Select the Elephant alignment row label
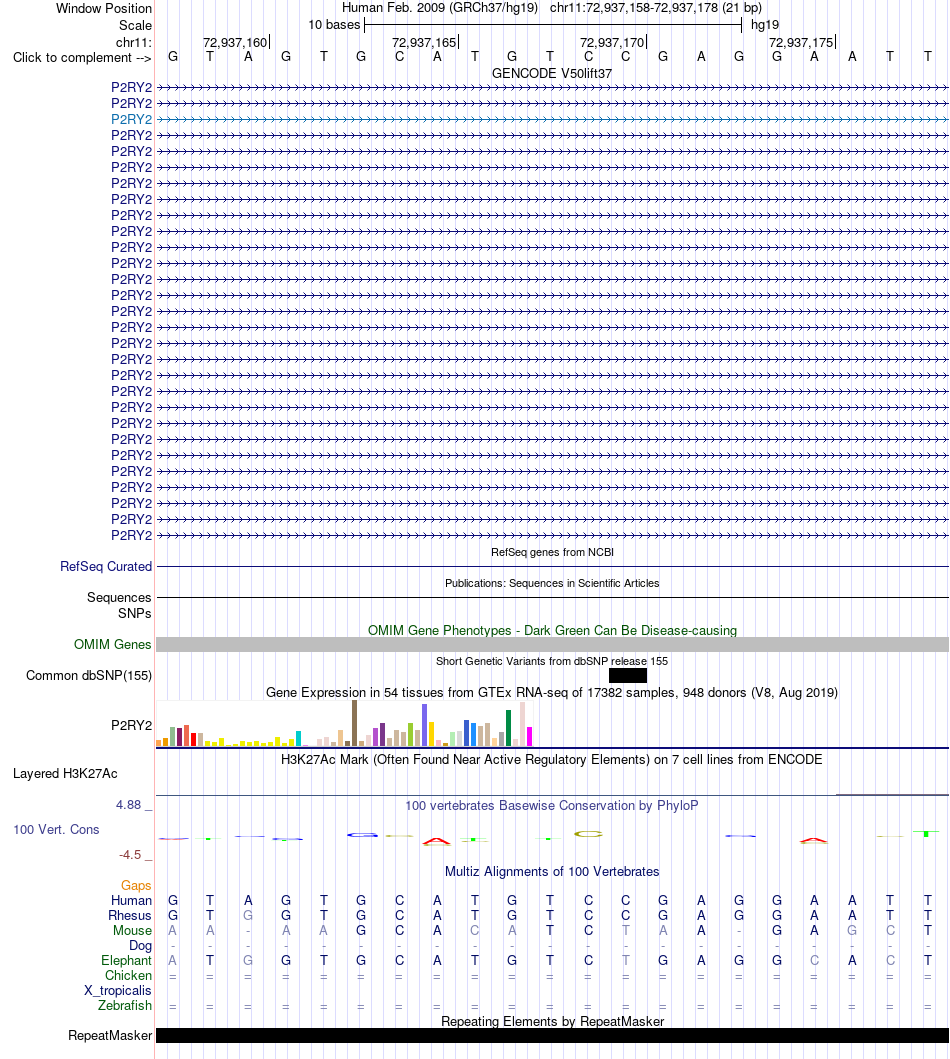The image size is (950, 1059). [126, 960]
